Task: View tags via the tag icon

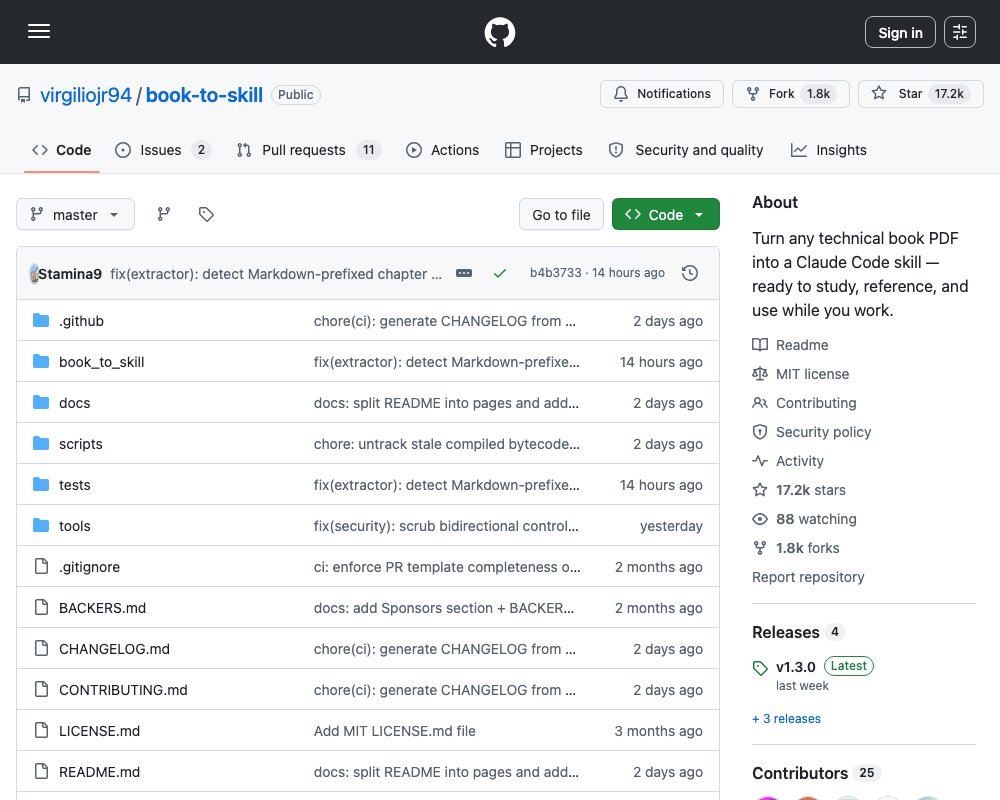Action: [x=206, y=214]
